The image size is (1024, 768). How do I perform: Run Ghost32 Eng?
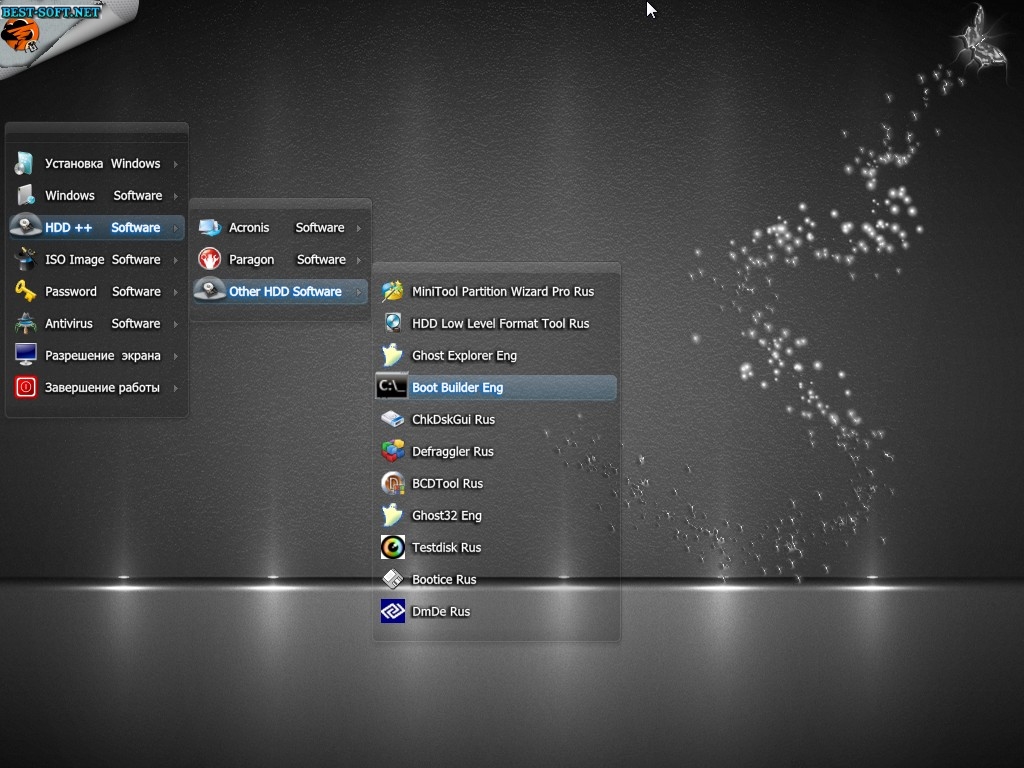(x=496, y=515)
